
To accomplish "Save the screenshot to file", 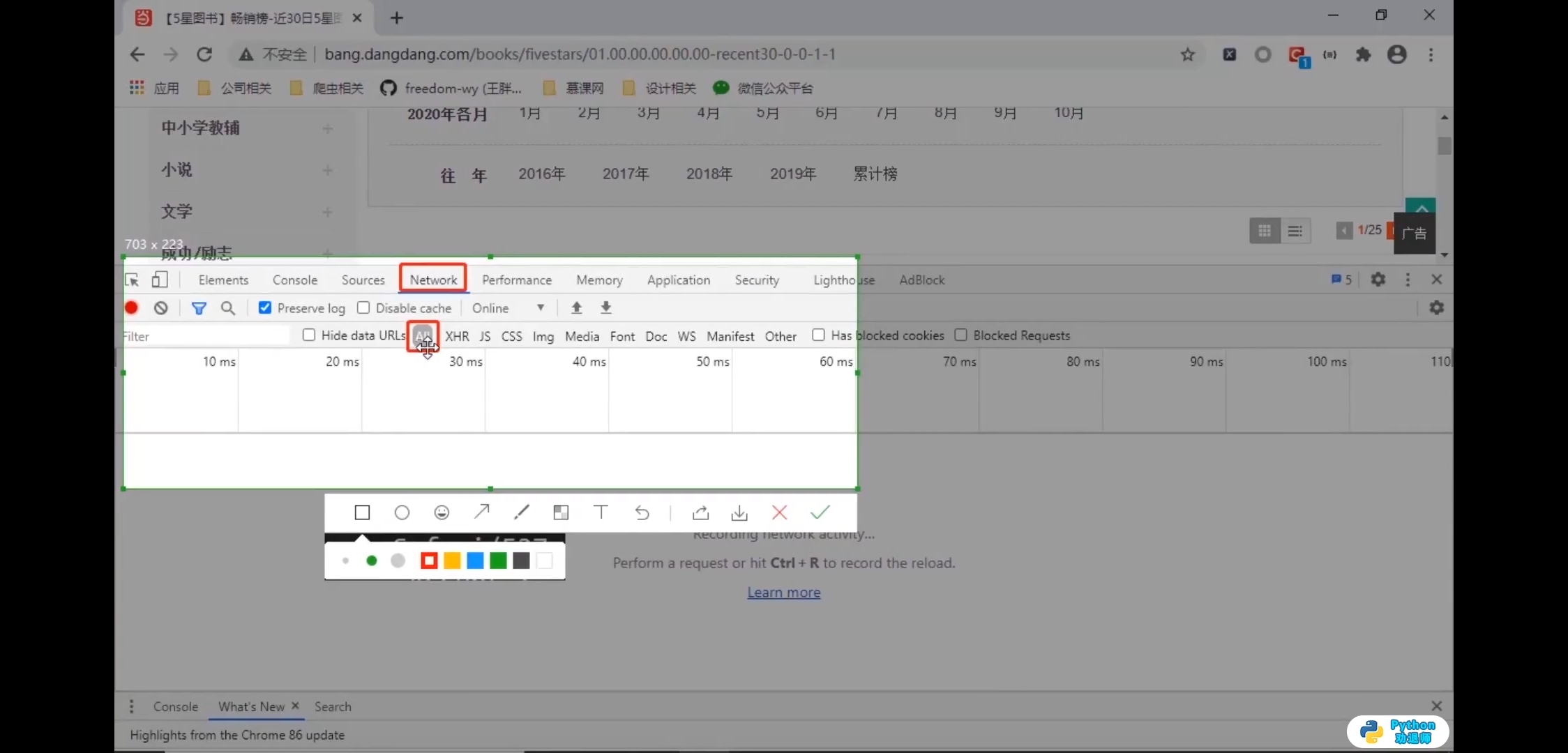I will click(x=739, y=513).
